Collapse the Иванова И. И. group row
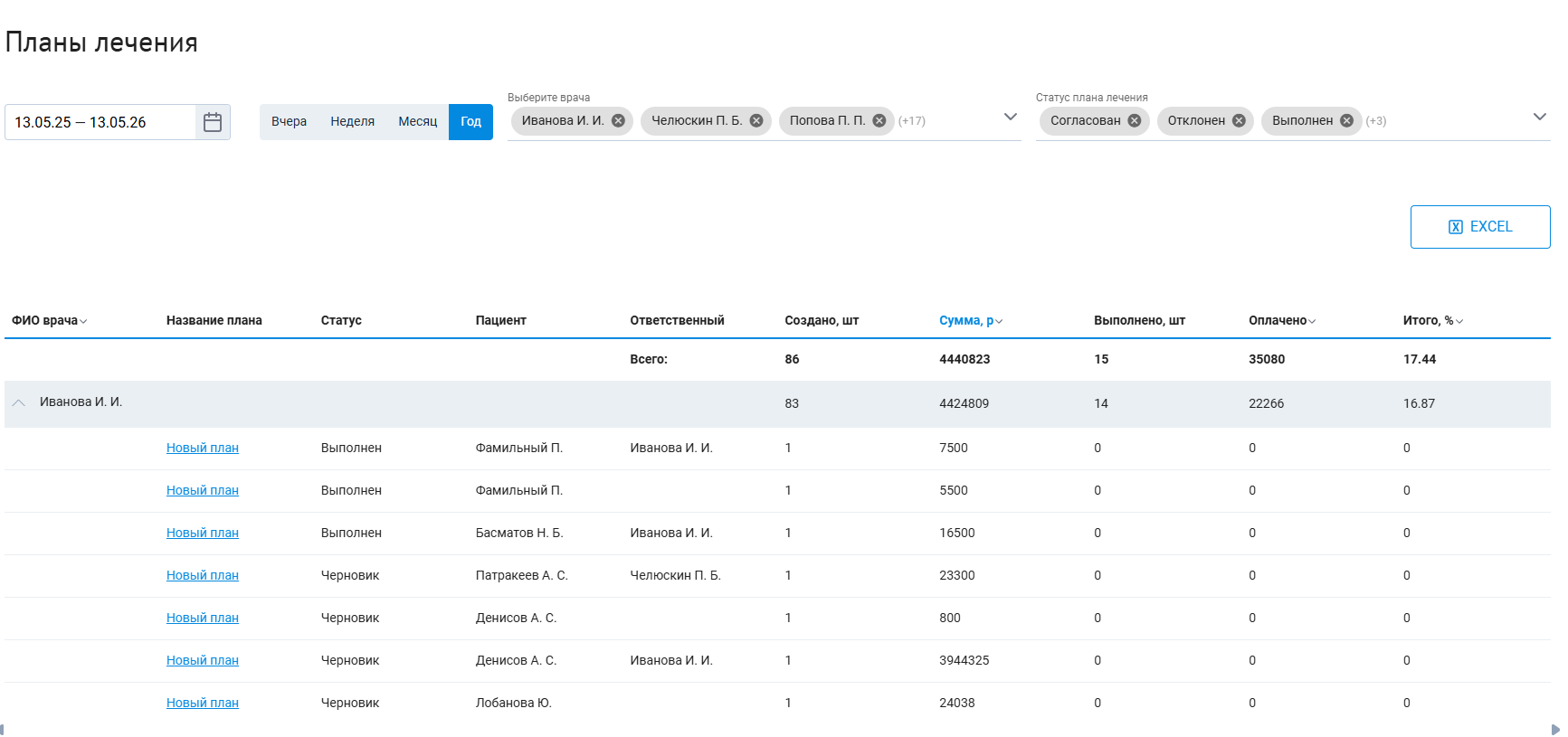This screenshot has height=737, width=1568. click(x=19, y=402)
